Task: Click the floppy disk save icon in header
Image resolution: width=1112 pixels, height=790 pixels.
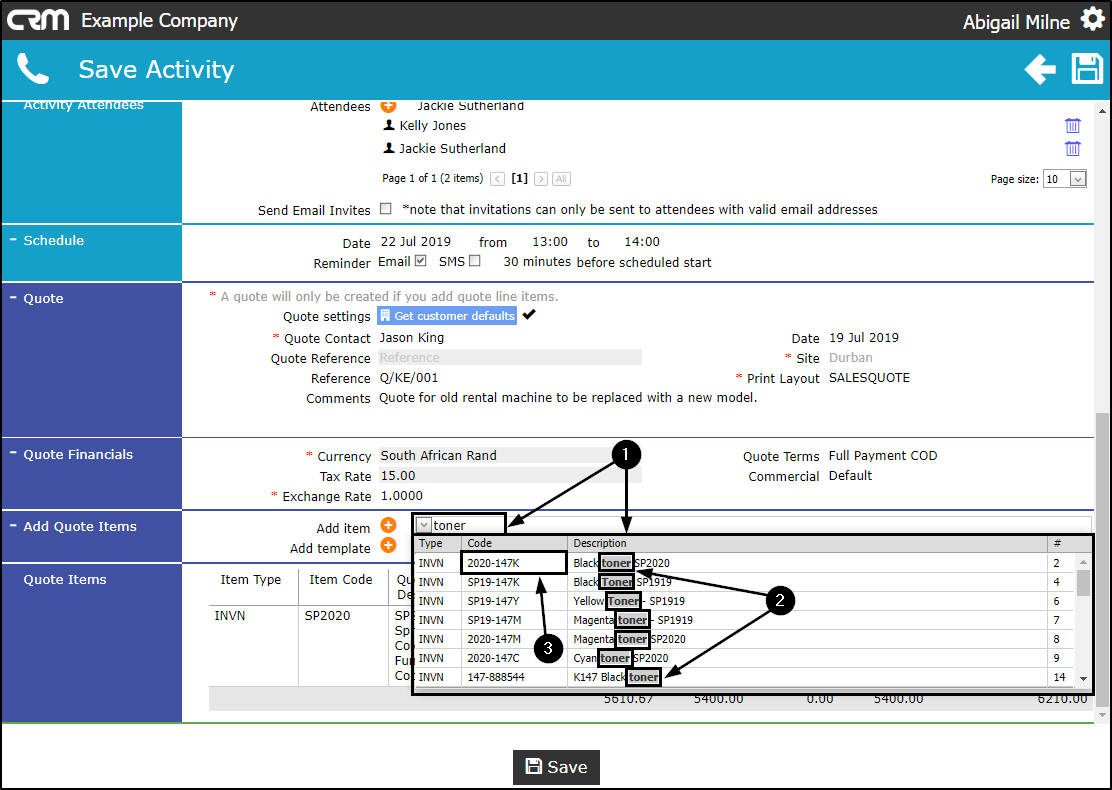Action: 1086,69
